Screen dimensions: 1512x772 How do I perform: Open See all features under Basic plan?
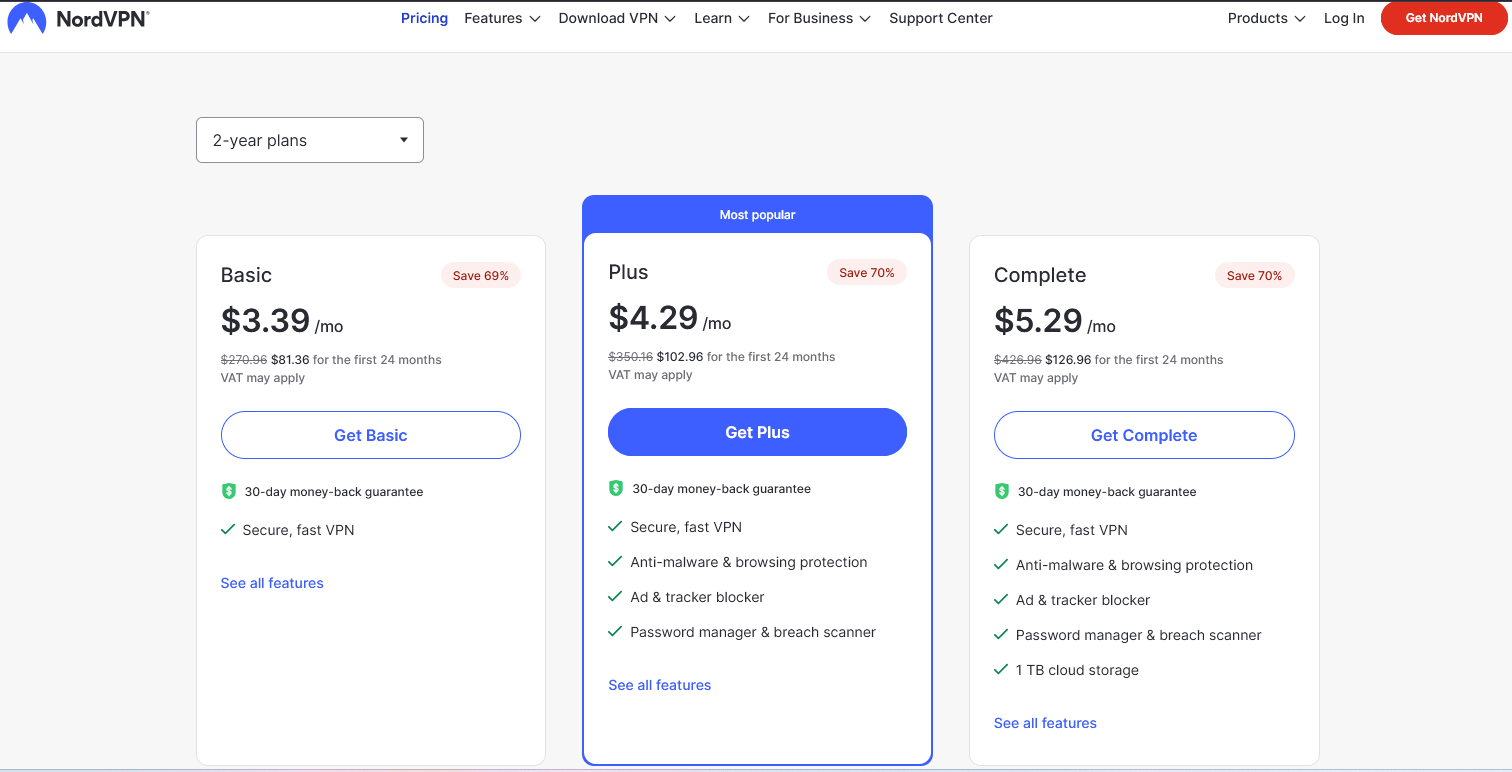[272, 583]
